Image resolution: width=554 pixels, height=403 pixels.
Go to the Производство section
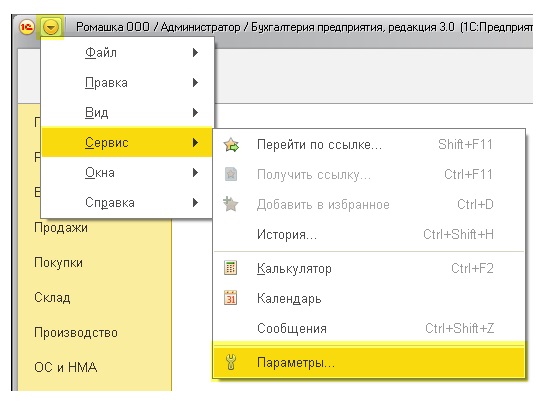(76, 333)
